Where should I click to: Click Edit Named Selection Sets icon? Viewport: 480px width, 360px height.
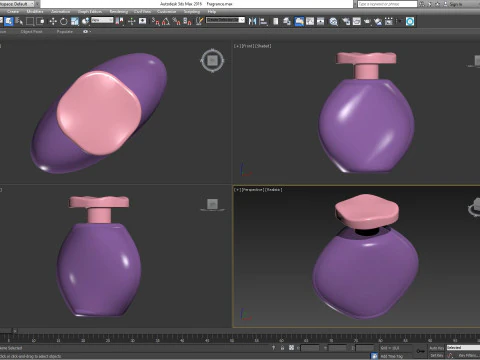click(199, 21)
